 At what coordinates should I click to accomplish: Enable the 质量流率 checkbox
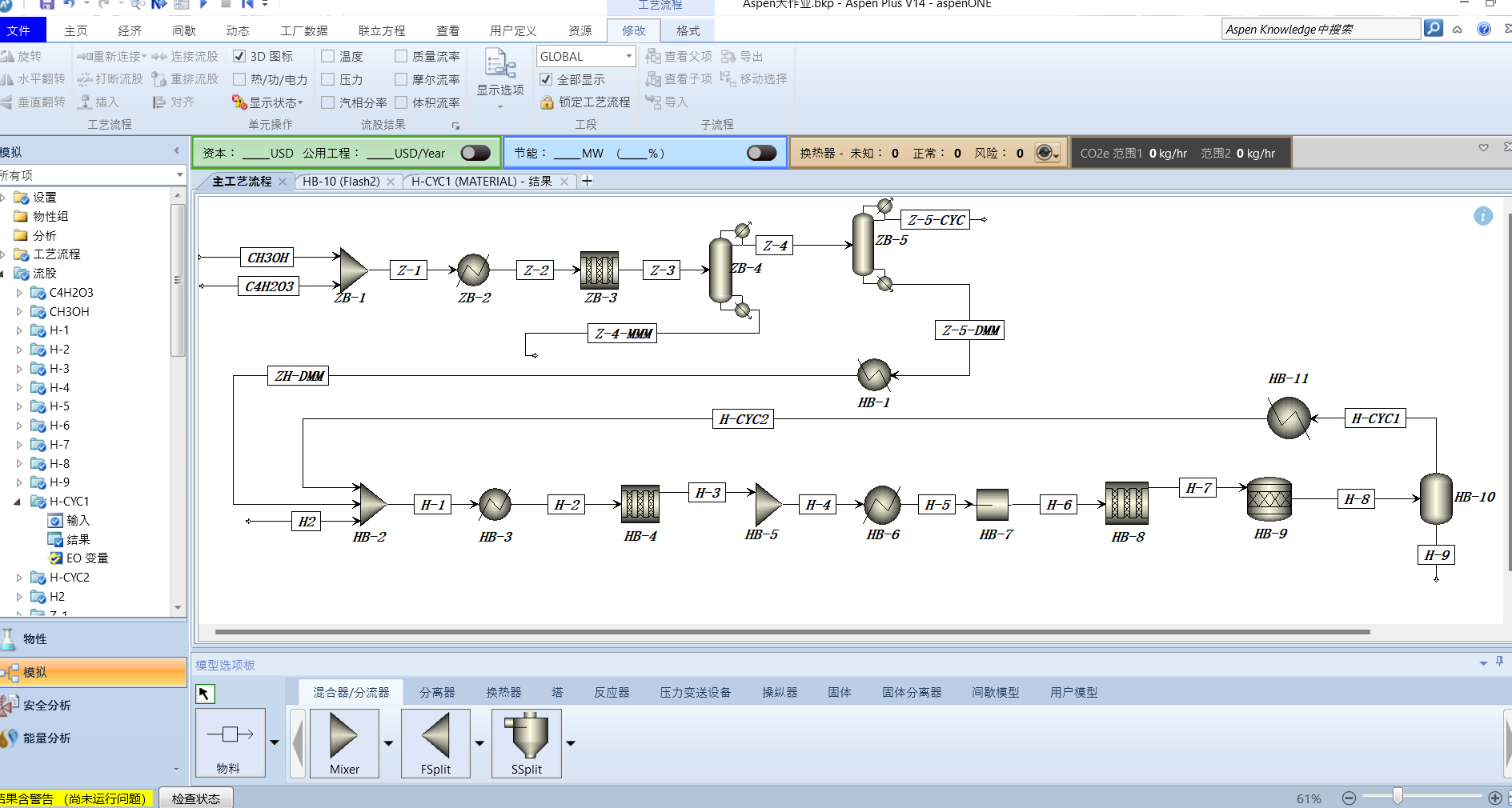[x=401, y=56]
